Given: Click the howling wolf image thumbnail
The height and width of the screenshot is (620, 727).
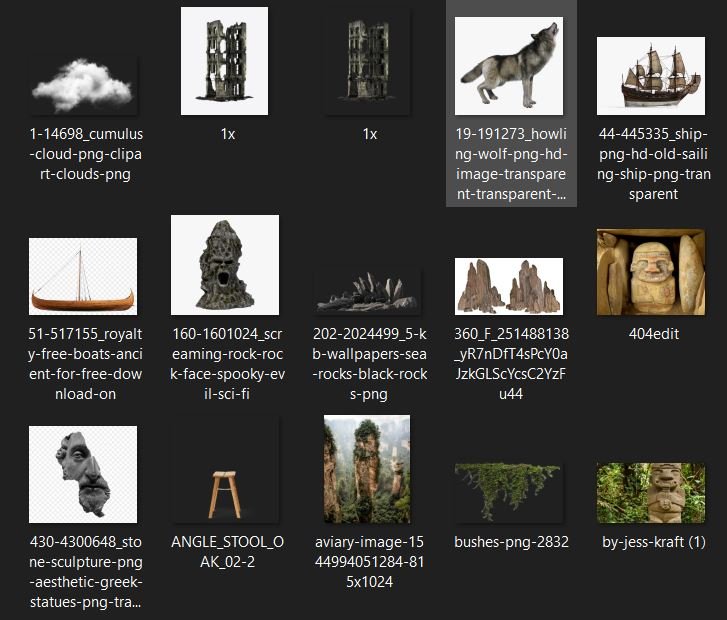Looking at the screenshot, I should click(509, 66).
